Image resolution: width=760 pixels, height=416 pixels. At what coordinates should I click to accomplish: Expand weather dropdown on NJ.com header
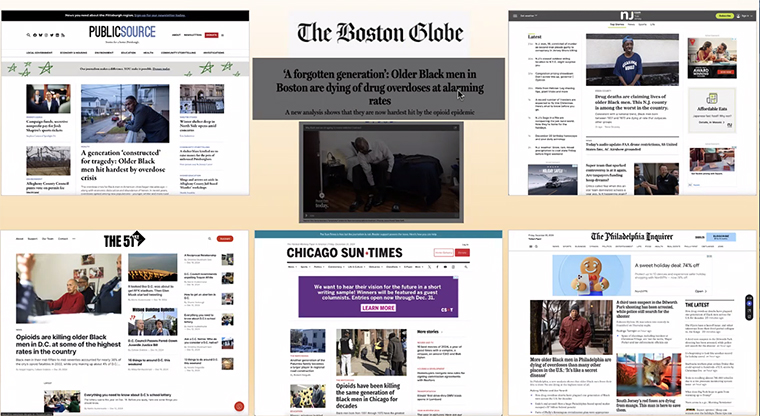[529, 16]
